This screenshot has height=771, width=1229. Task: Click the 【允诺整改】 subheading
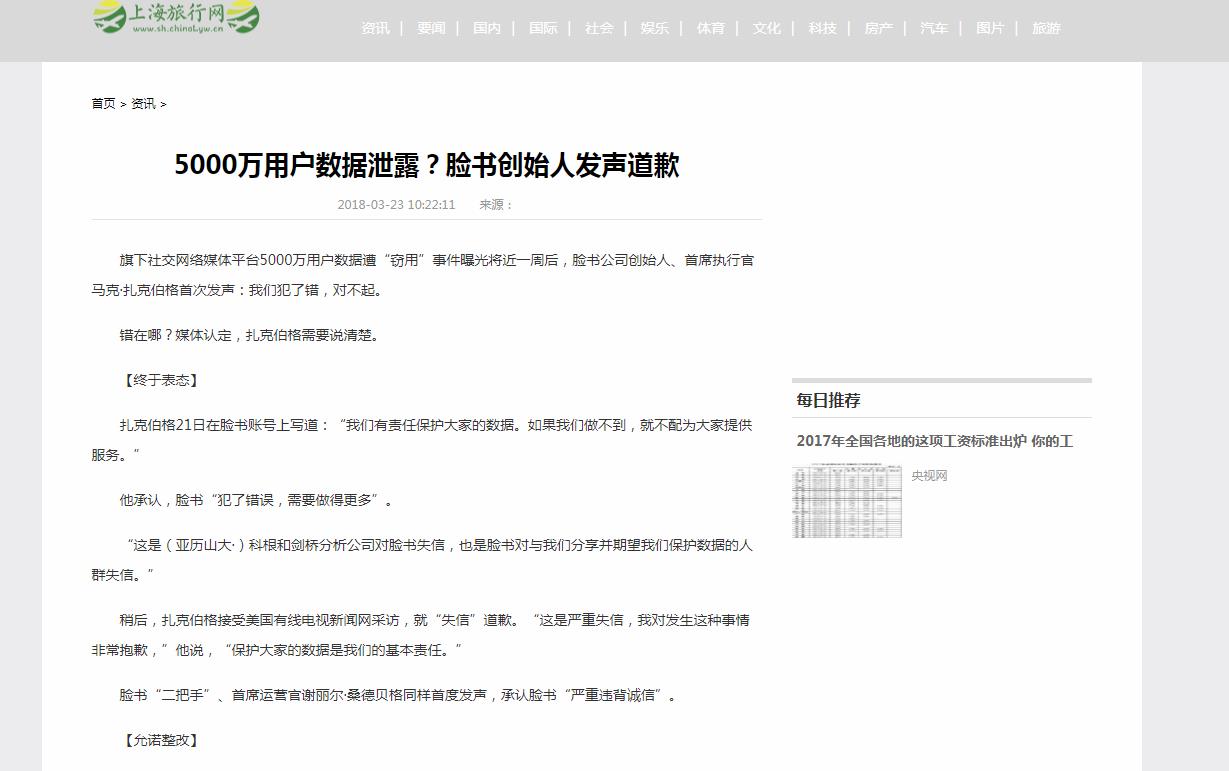(161, 740)
